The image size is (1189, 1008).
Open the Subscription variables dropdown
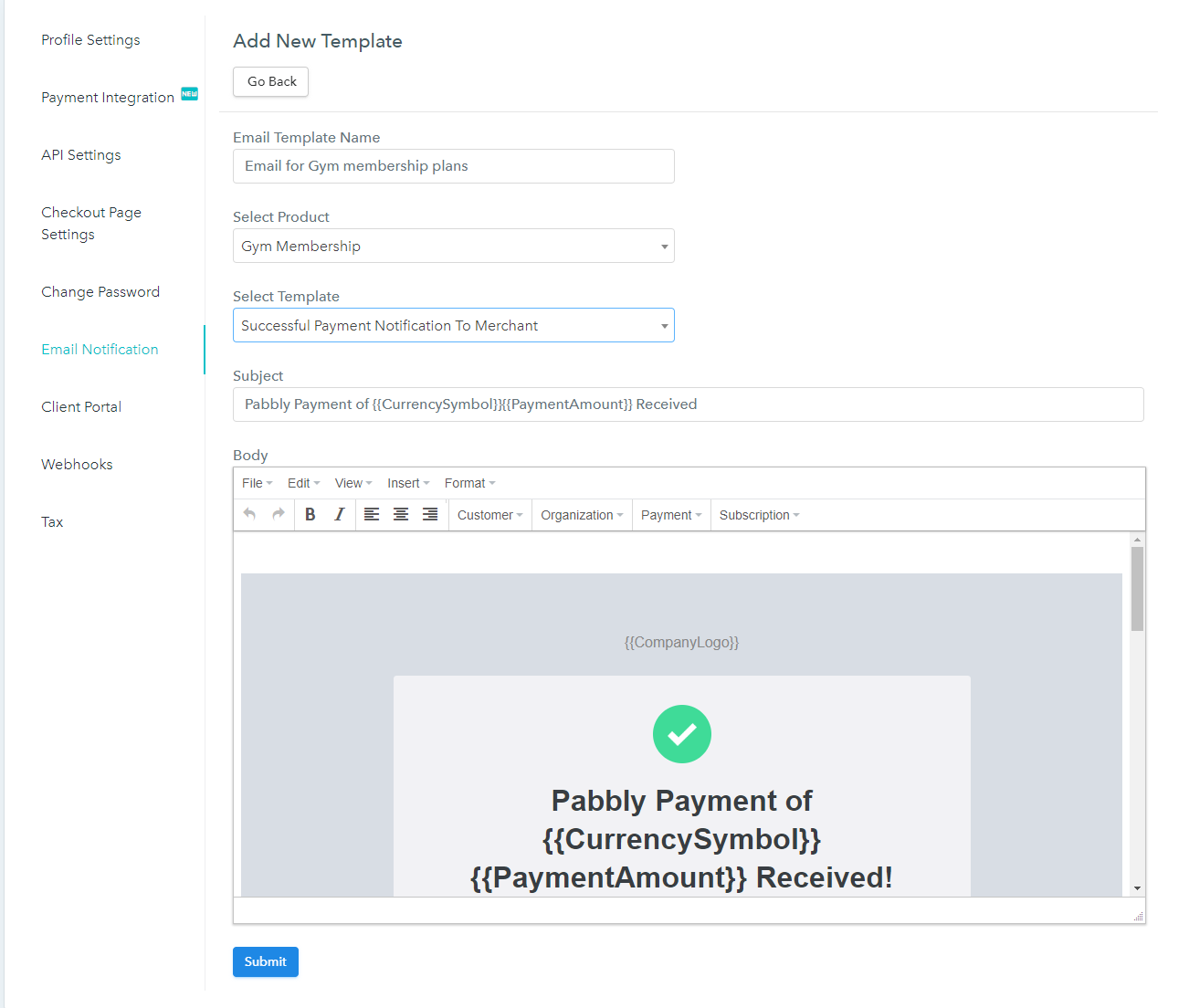[759, 515]
